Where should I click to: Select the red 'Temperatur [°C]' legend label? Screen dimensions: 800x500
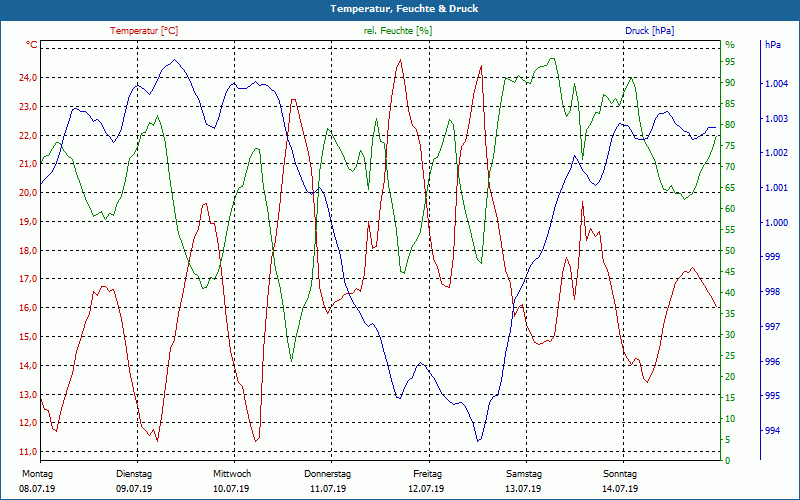point(144,31)
